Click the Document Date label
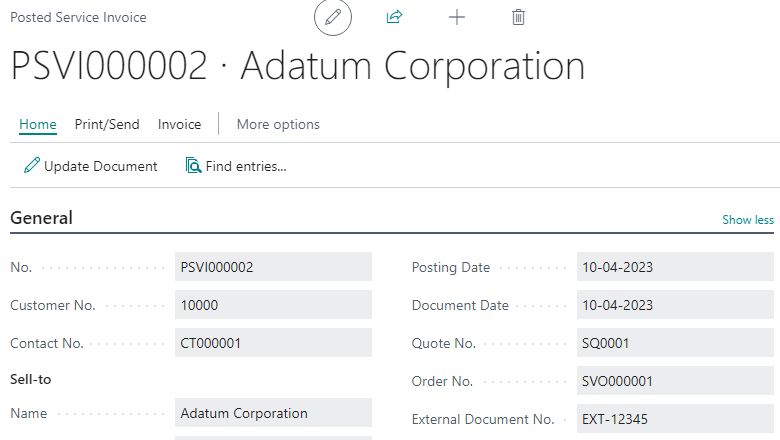This screenshot has width=780, height=440. point(460,305)
